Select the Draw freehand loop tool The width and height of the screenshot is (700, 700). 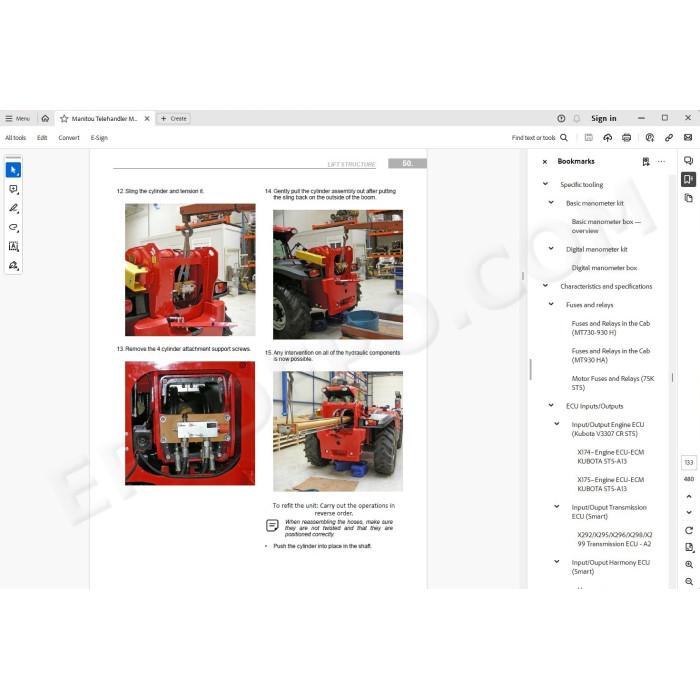coord(13,227)
